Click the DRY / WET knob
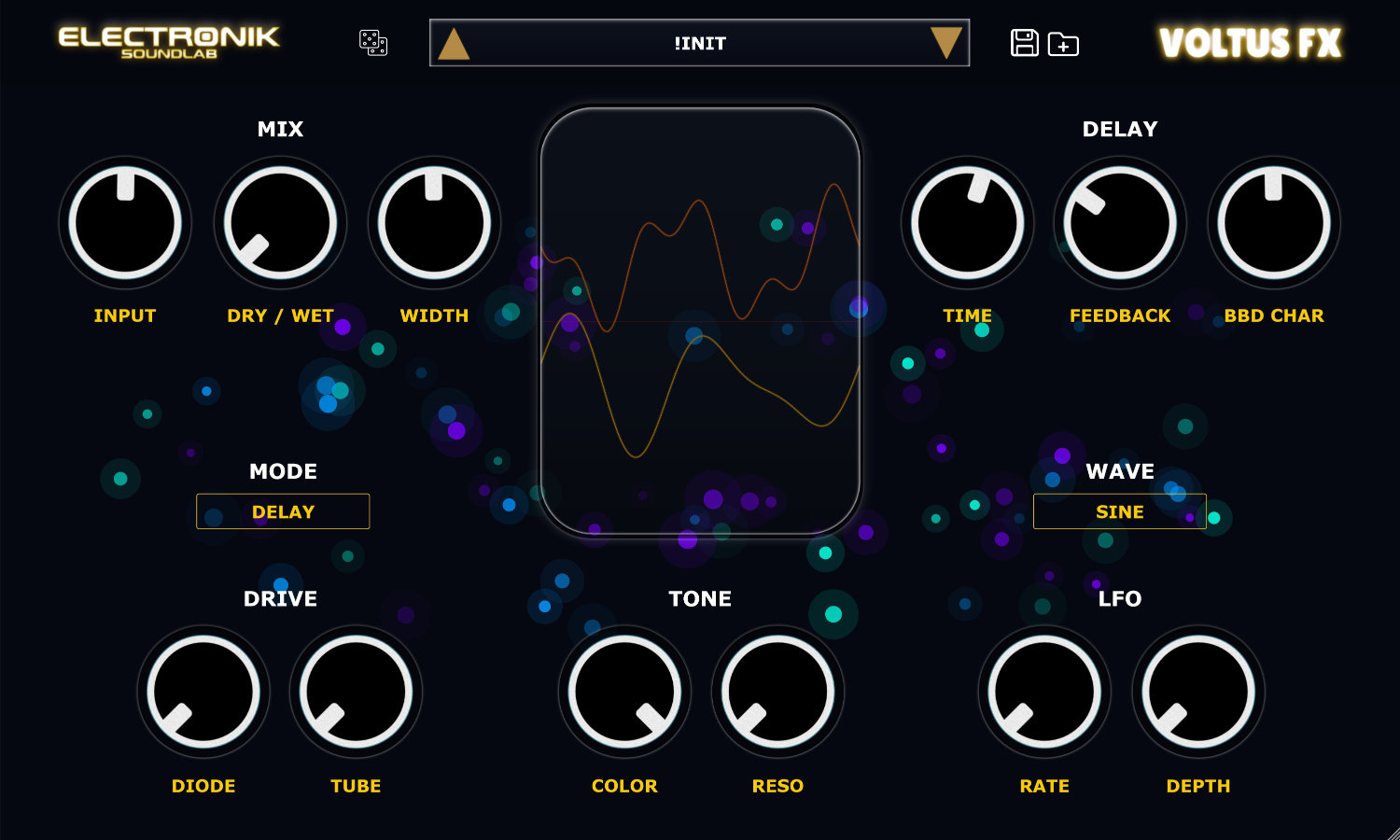Screen dimensions: 1400x840 (280, 223)
